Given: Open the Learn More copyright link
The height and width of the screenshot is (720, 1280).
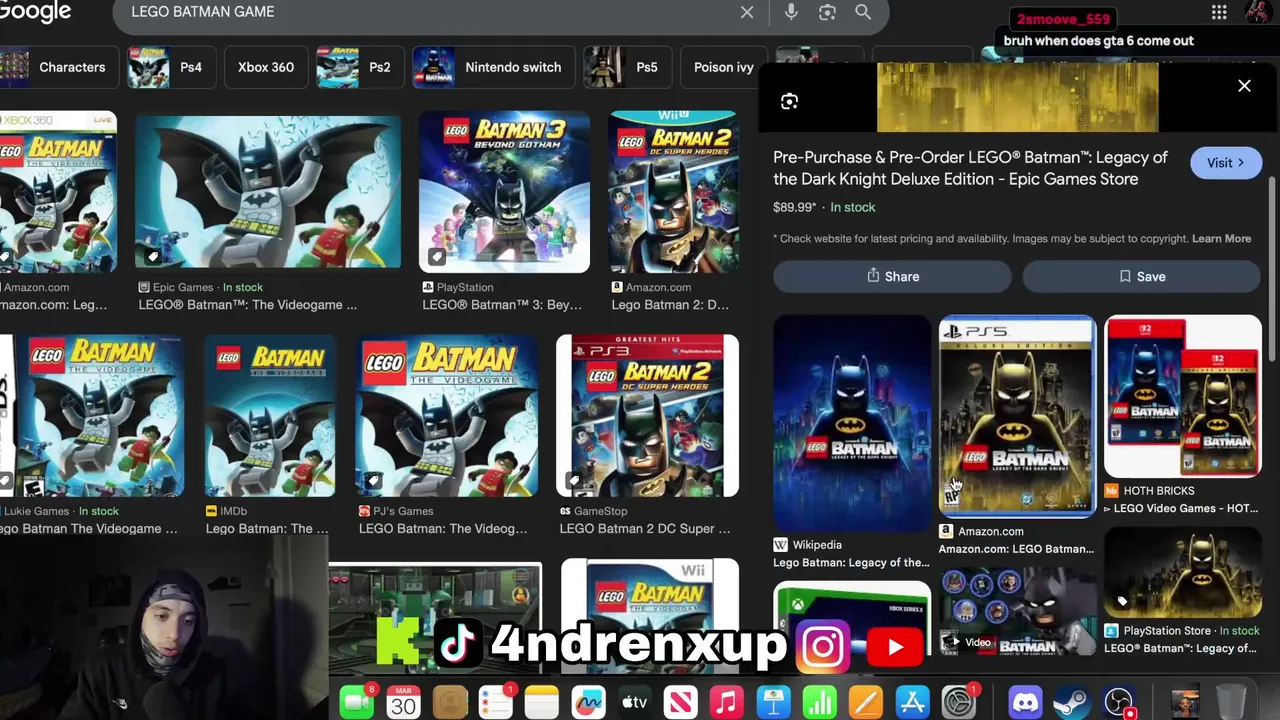Looking at the screenshot, I should click(x=1221, y=239).
